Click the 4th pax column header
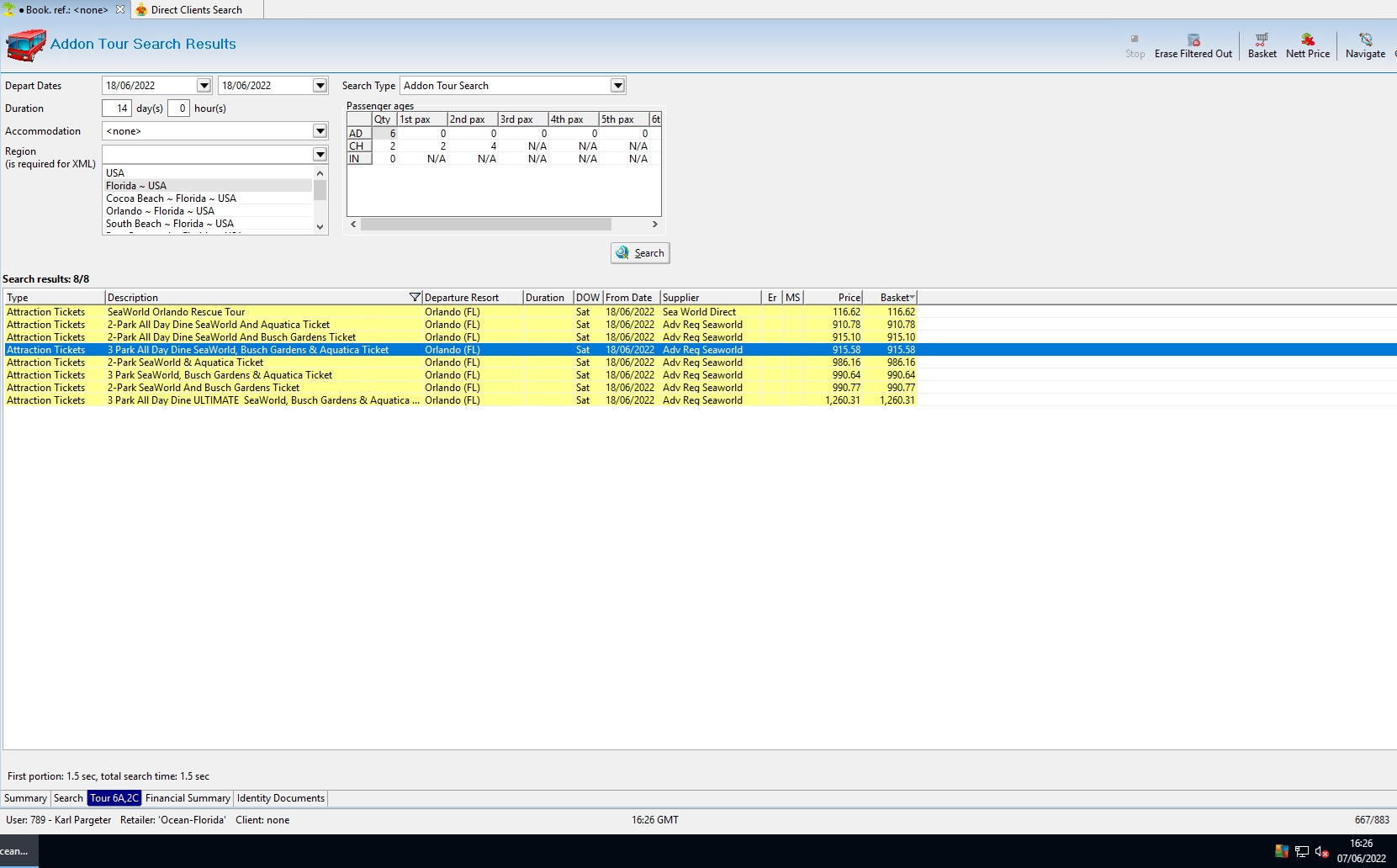 [x=574, y=119]
